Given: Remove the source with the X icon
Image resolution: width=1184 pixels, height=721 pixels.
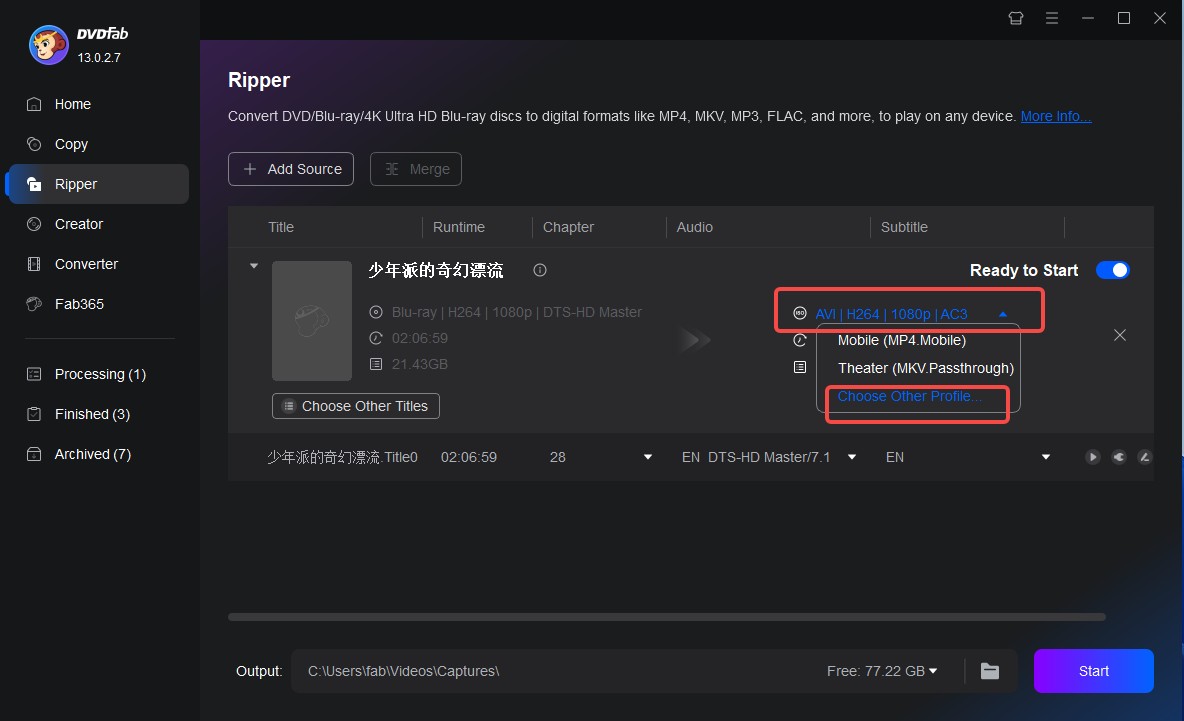Looking at the screenshot, I should pyautogui.click(x=1120, y=335).
